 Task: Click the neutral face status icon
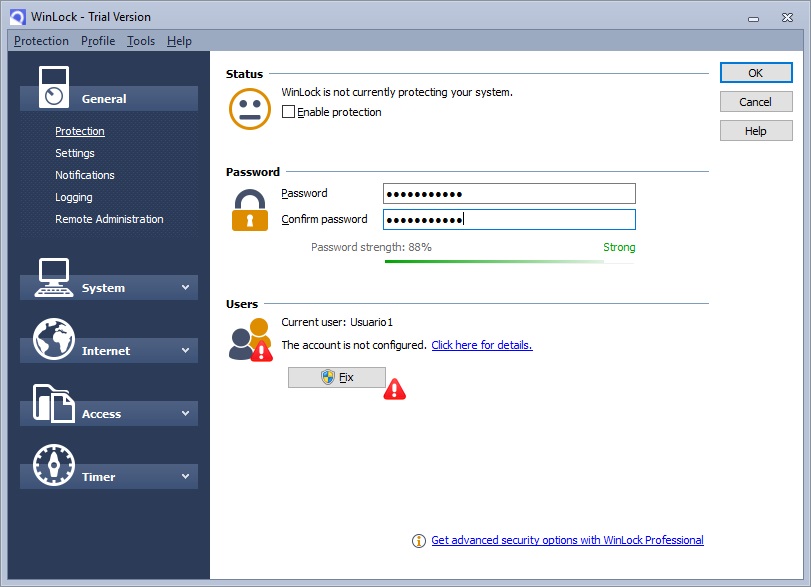coord(250,109)
